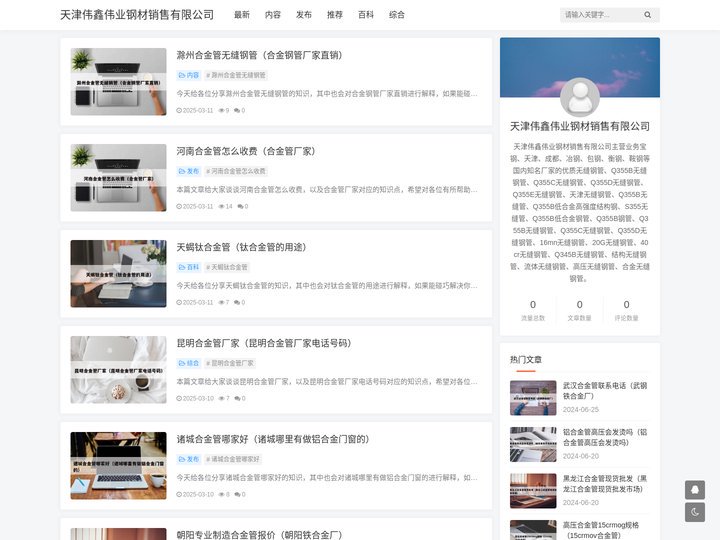The width and height of the screenshot is (720, 540).
Task: Click hashtag #滁州合金管无缝钢管
Action: tap(236, 75)
